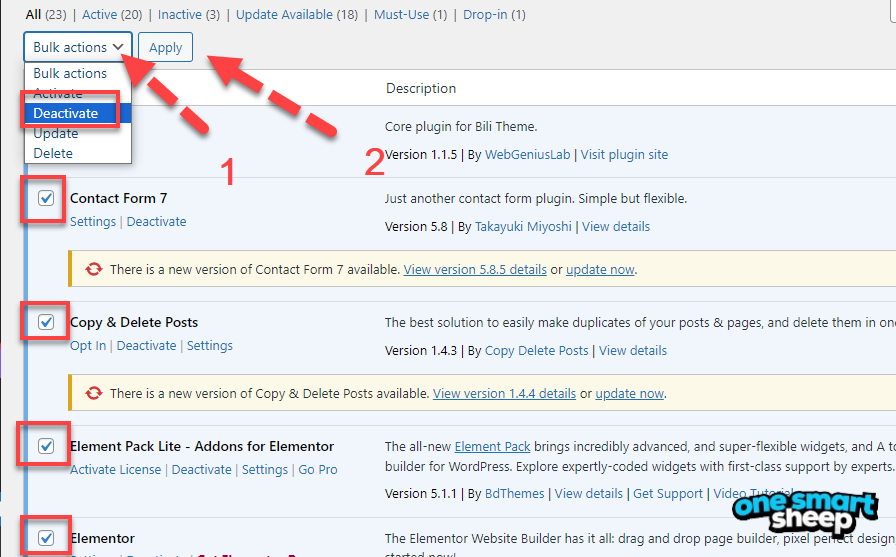Filter plugins by Inactive (3)
Screen dimensions: 896x557
coord(189,14)
